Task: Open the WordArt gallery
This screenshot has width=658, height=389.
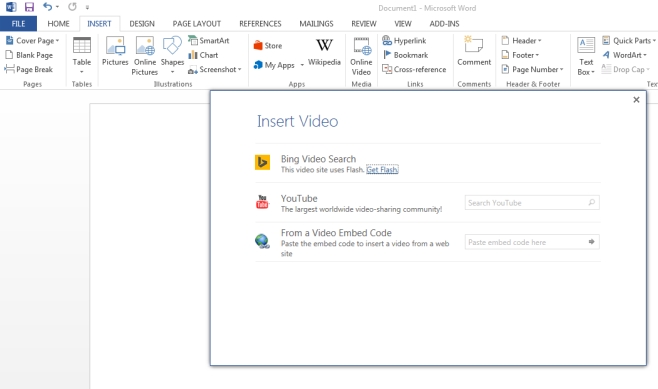Action: 624,55
